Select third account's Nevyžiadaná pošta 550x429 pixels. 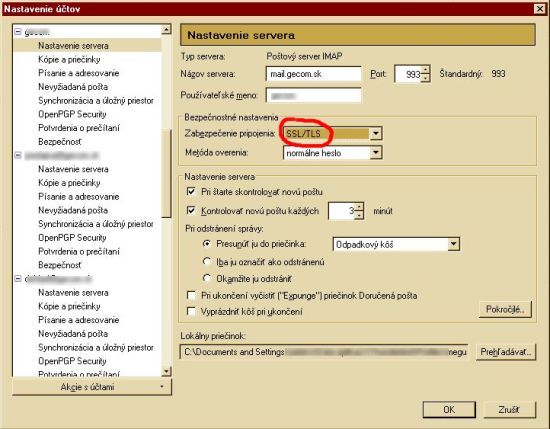[73, 334]
